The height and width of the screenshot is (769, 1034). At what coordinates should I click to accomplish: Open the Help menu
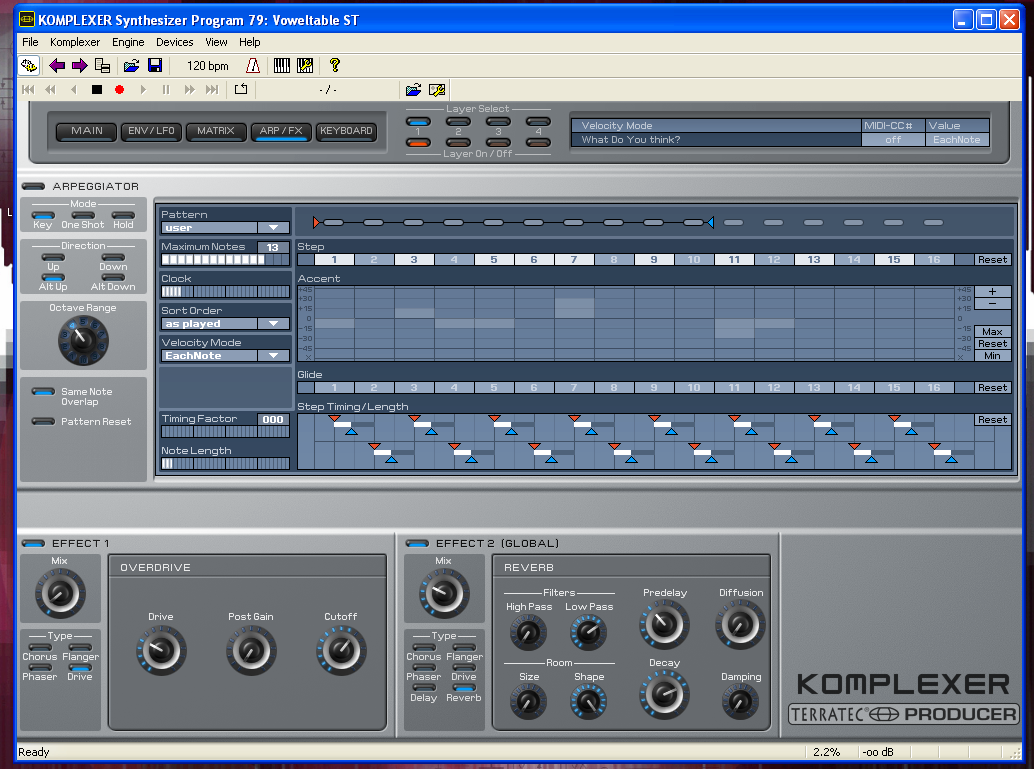tap(249, 42)
